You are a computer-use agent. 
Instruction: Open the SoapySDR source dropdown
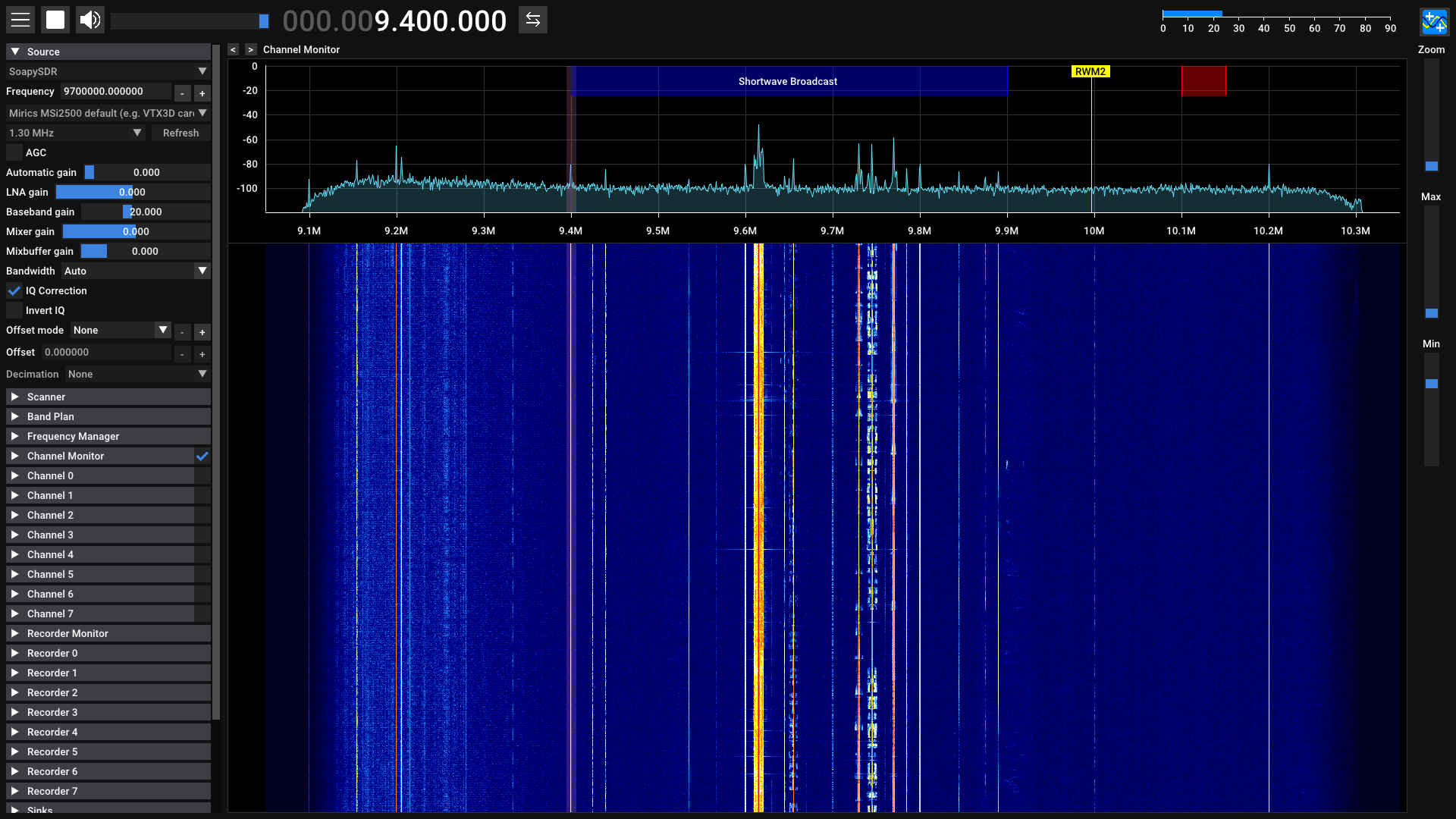107,71
